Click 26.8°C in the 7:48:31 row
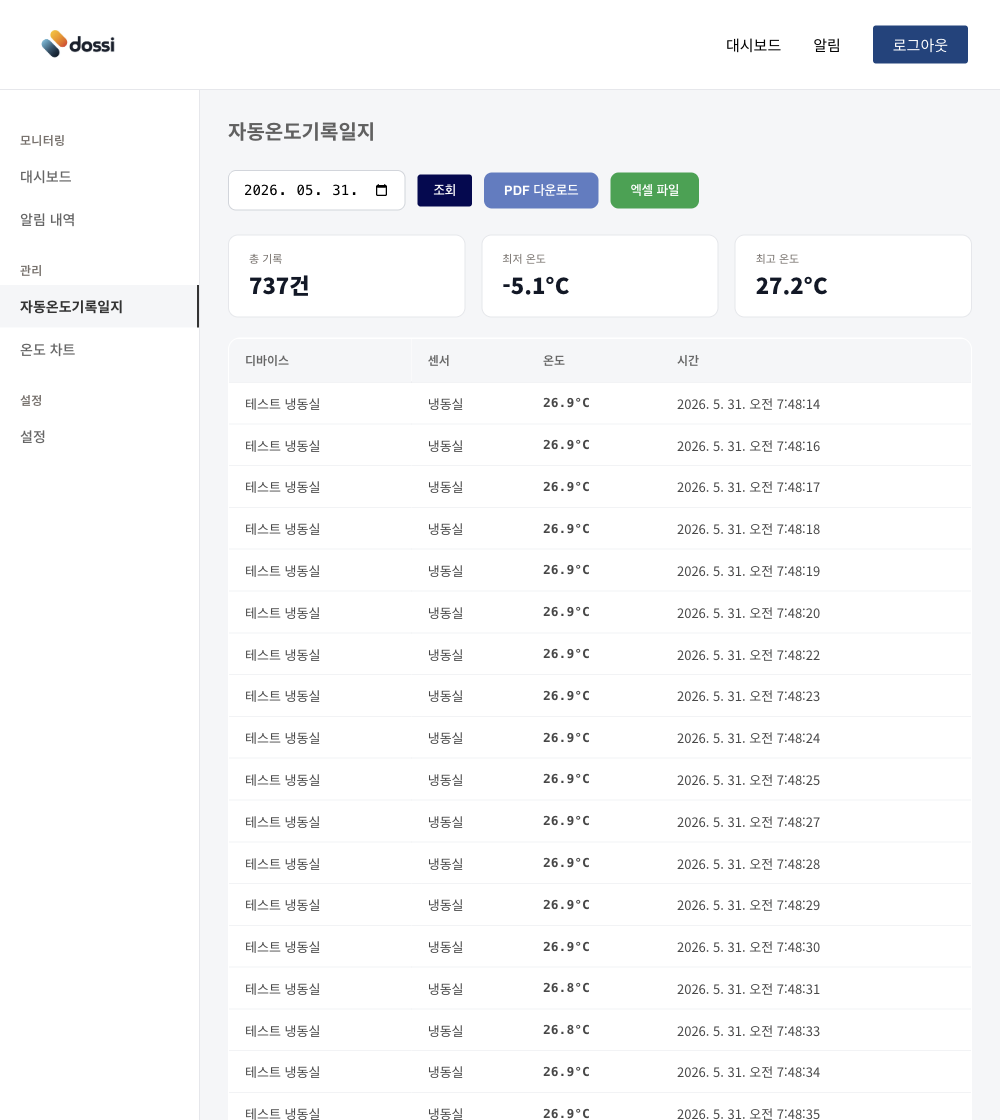The height and width of the screenshot is (1120, 1000). [x=566, y=988]
